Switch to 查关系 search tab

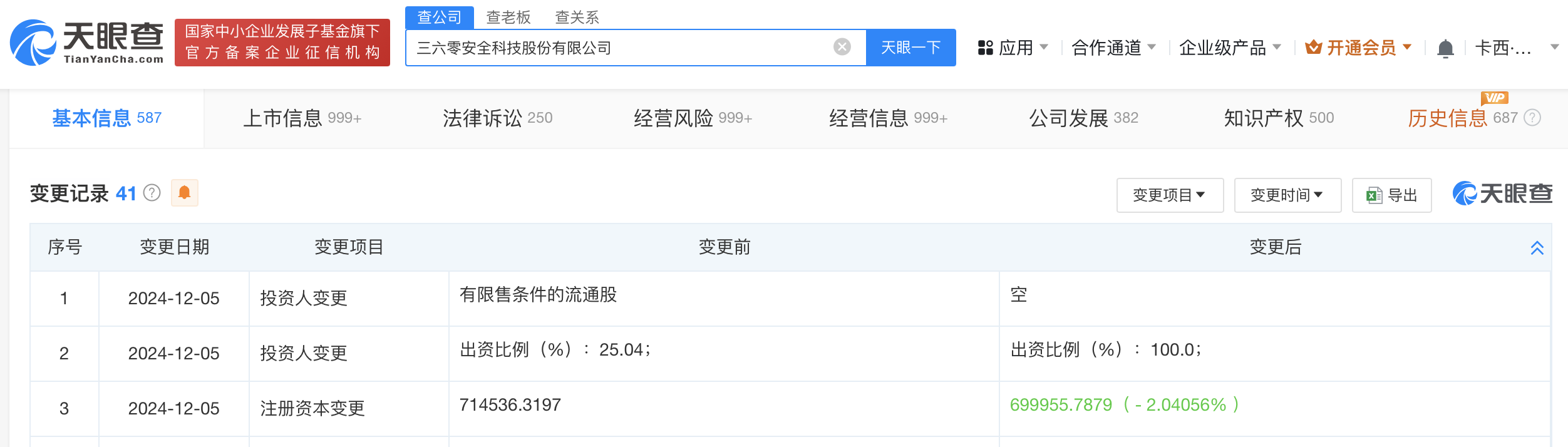577,18
